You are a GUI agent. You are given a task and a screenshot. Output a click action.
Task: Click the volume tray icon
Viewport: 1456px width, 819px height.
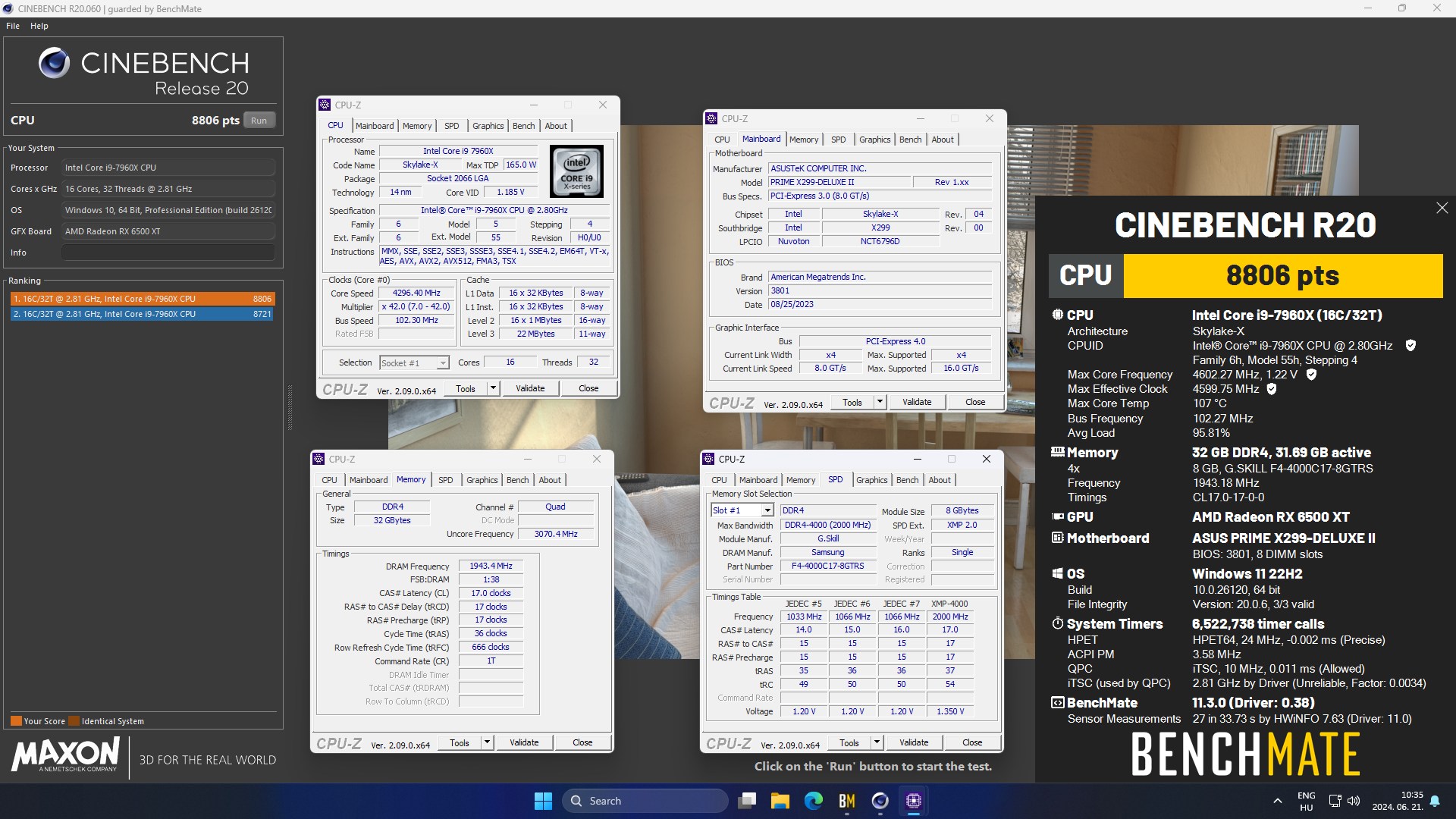tap(1354, 801)
